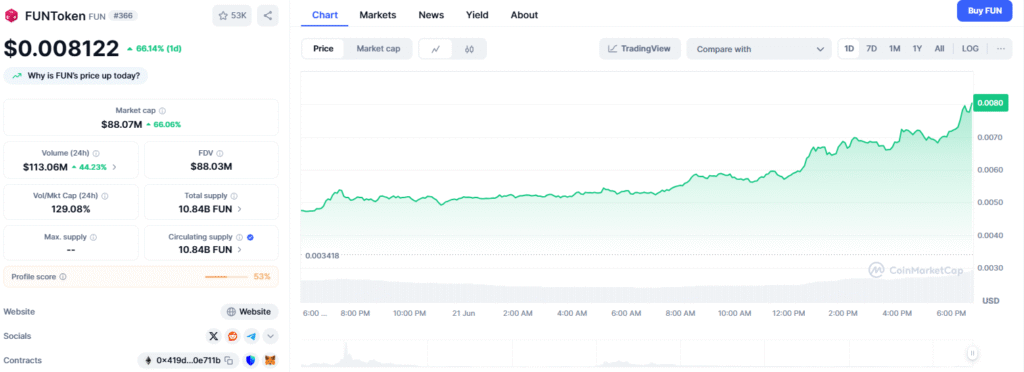Click the shield icon next to the contract

coord(251,360)
